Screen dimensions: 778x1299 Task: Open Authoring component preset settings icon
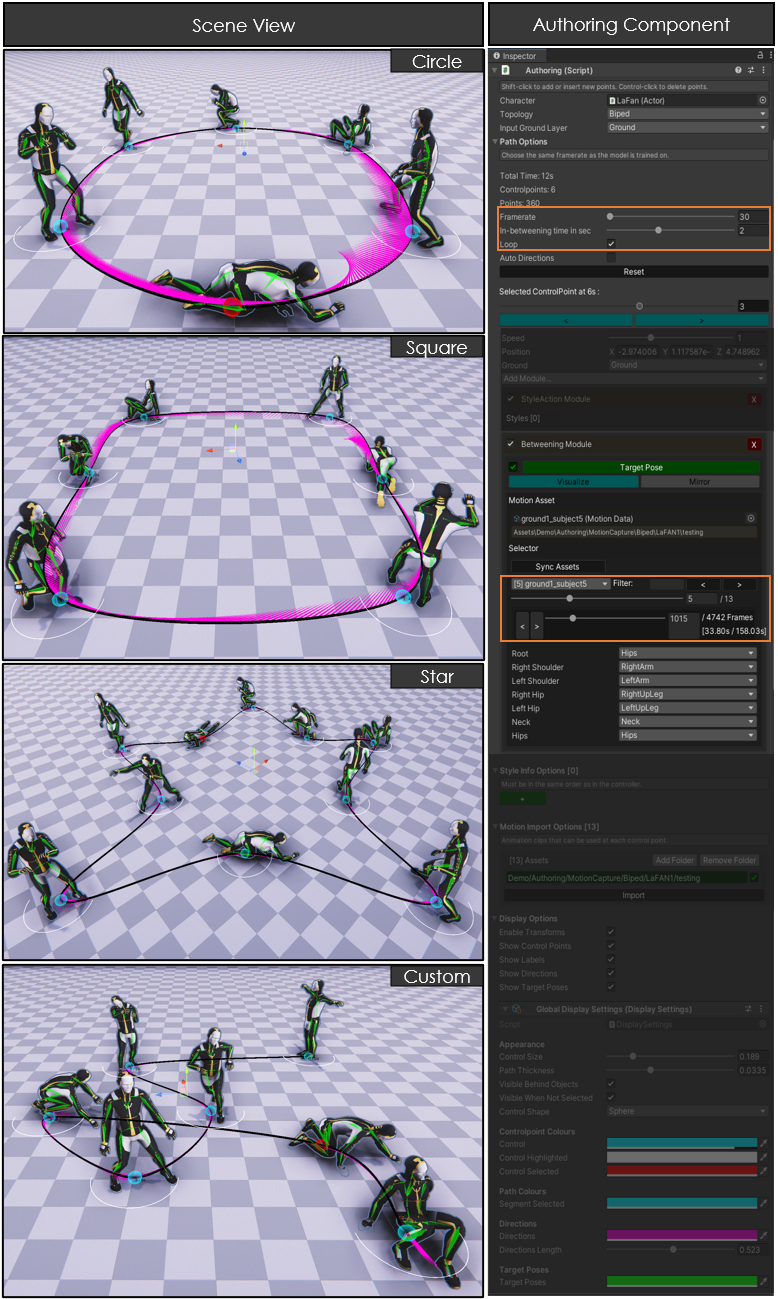click(x=750, y=71)
